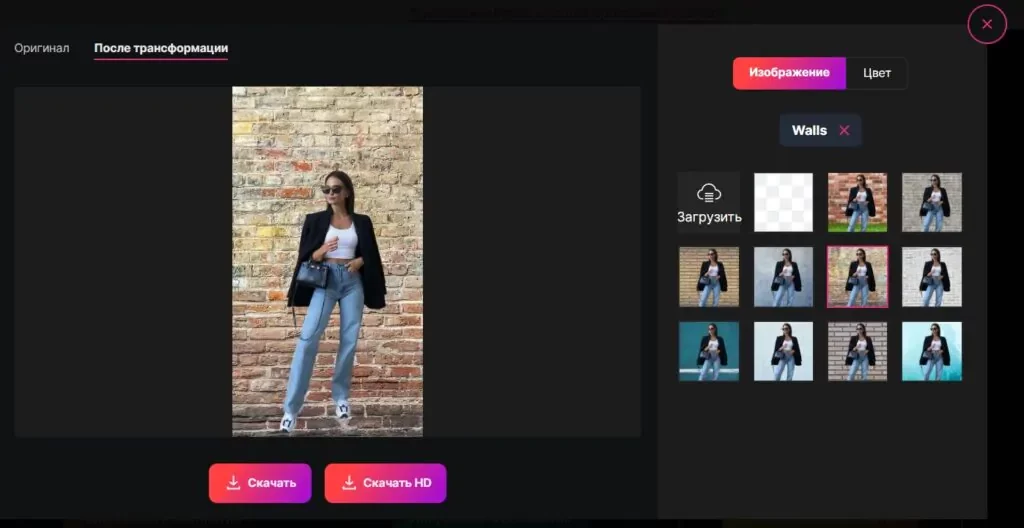Open the Оригинал tab
The image size is (1024, 528).
(x=42, y=48)
